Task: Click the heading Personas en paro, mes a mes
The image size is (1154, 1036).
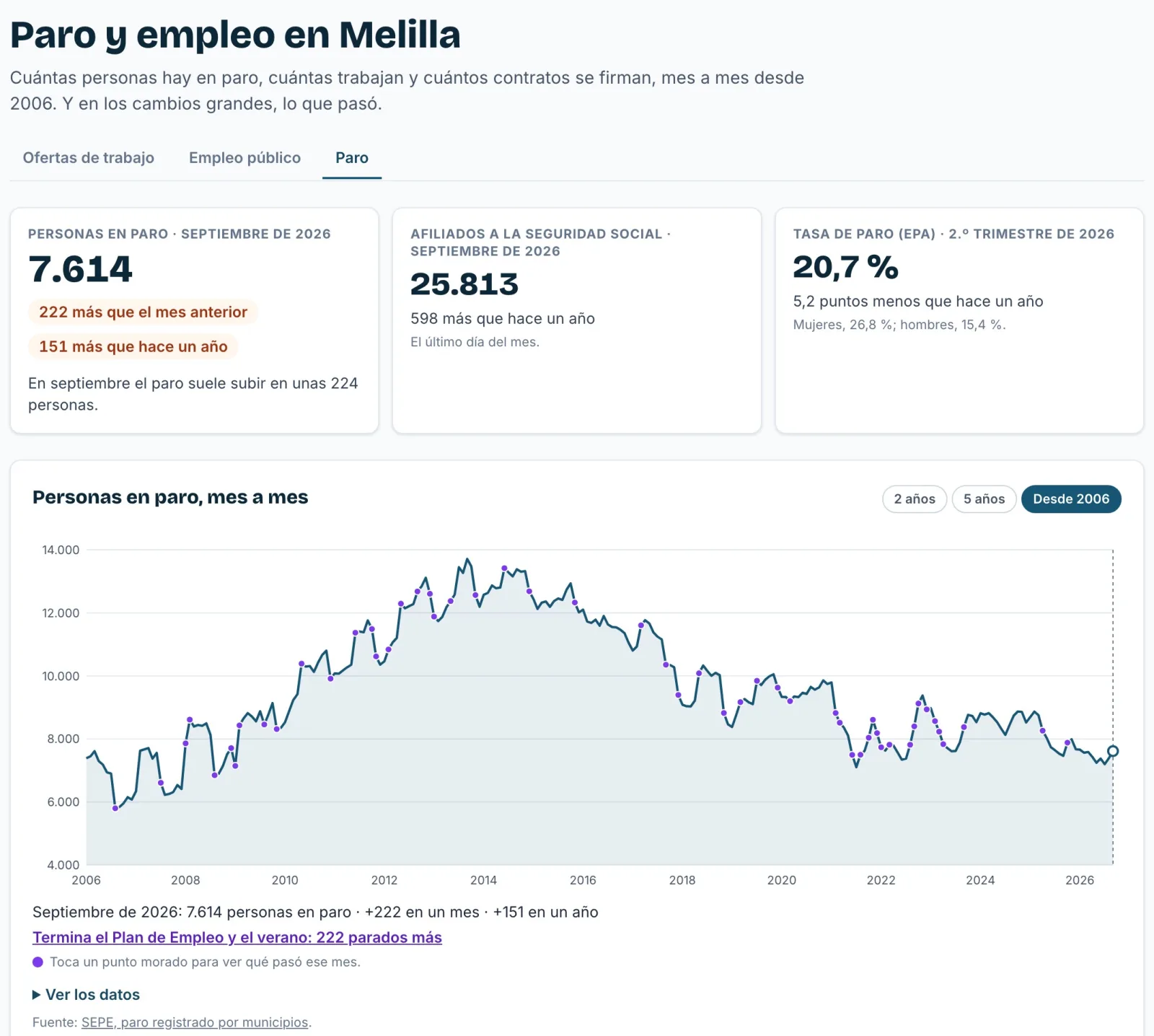Action: tap(170, 497)
